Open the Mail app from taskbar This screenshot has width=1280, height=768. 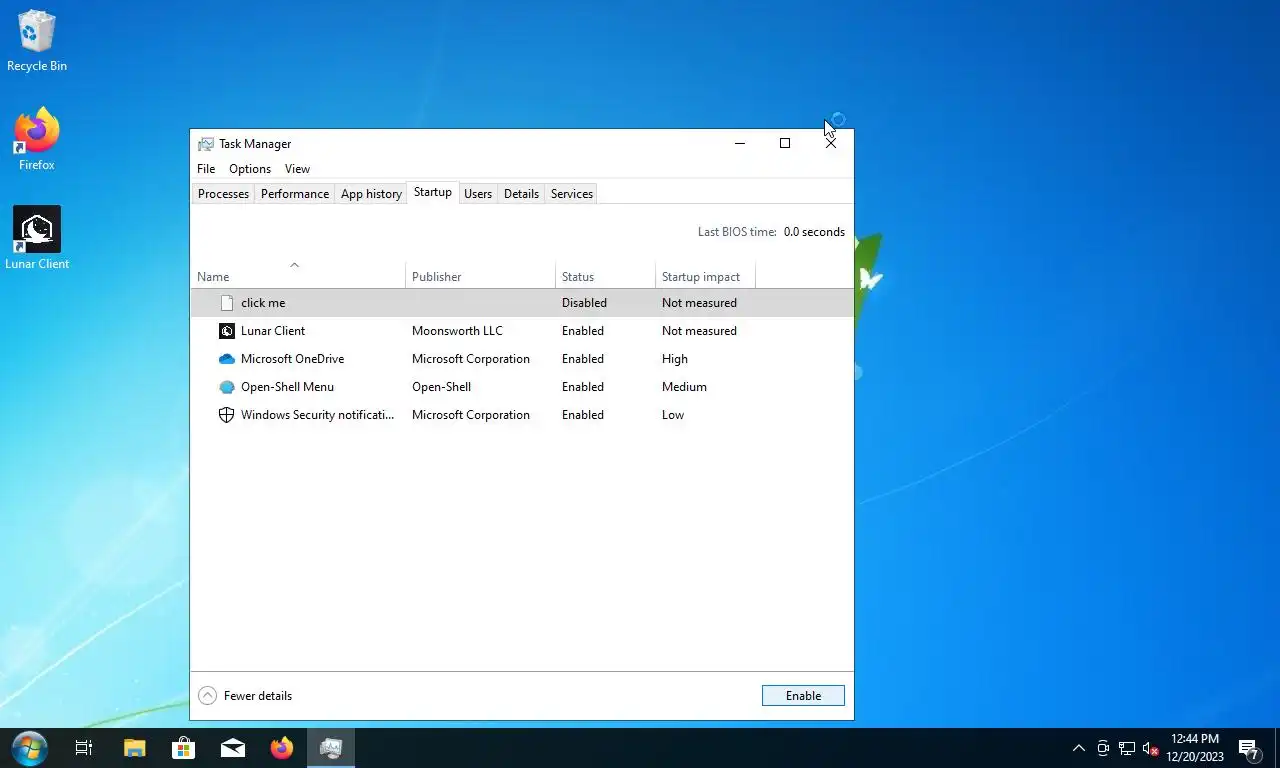(x=233, y=748)
